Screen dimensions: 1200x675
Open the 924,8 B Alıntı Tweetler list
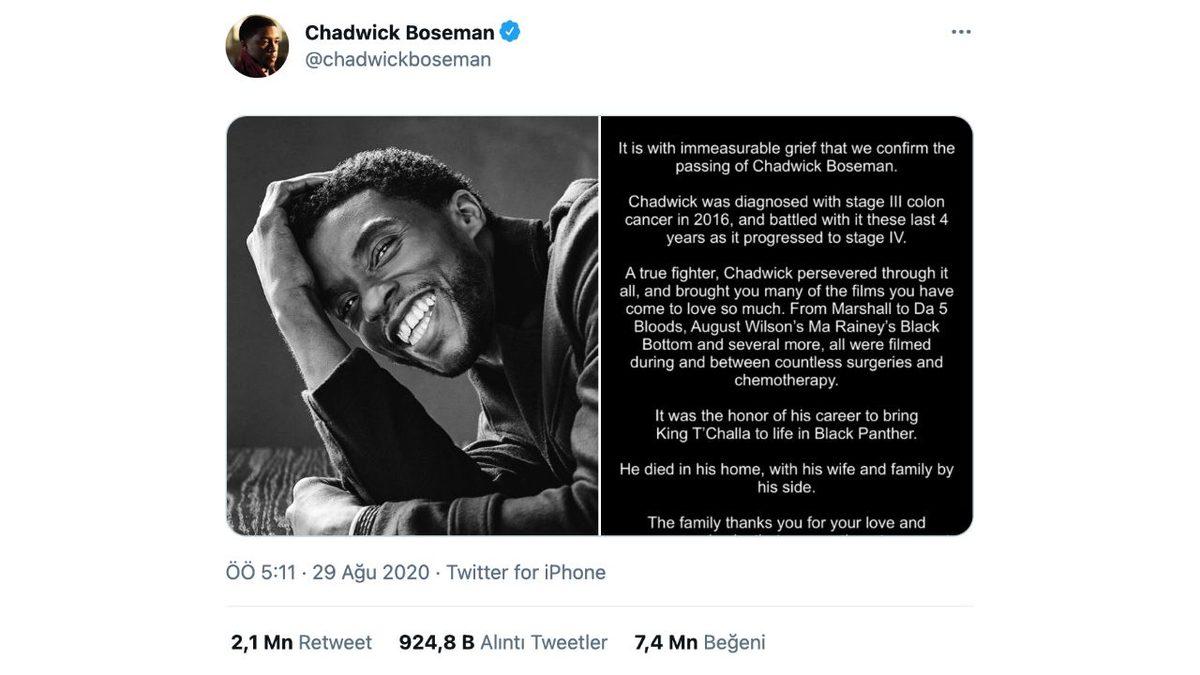tap(491, 641)
